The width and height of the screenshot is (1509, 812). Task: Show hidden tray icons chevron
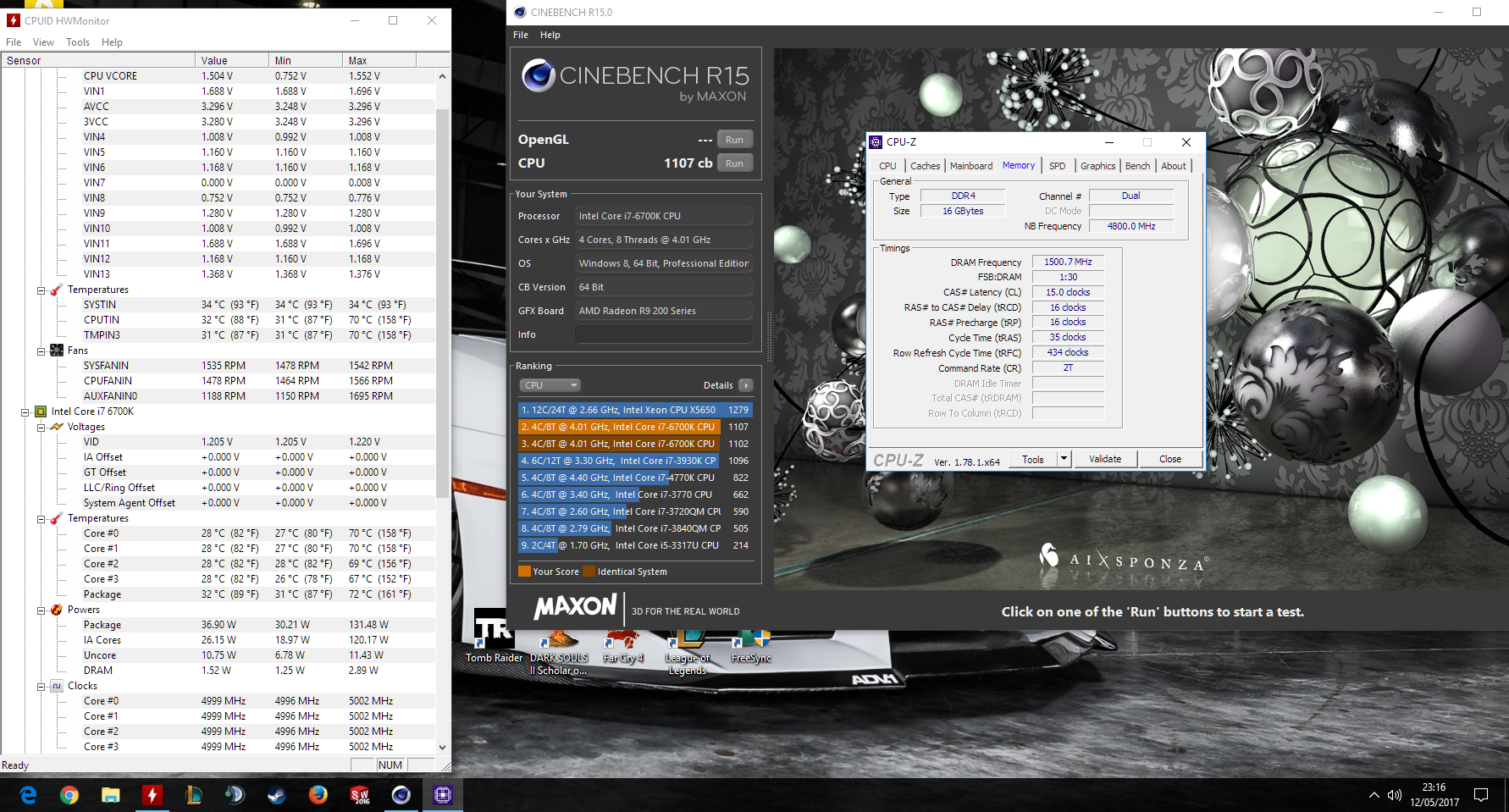point(1374,795)
